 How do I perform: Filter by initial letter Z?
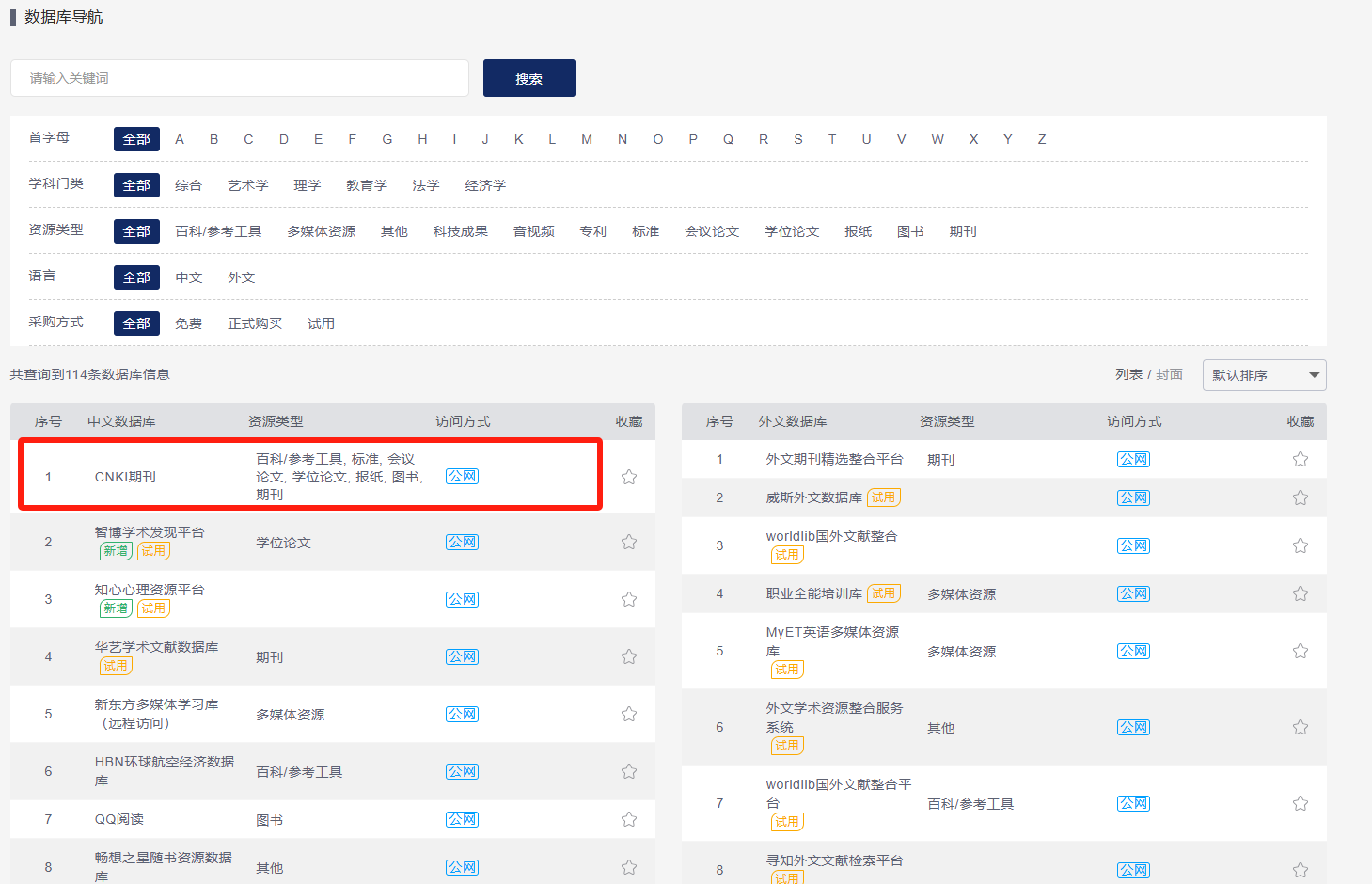click(1042, 139)
